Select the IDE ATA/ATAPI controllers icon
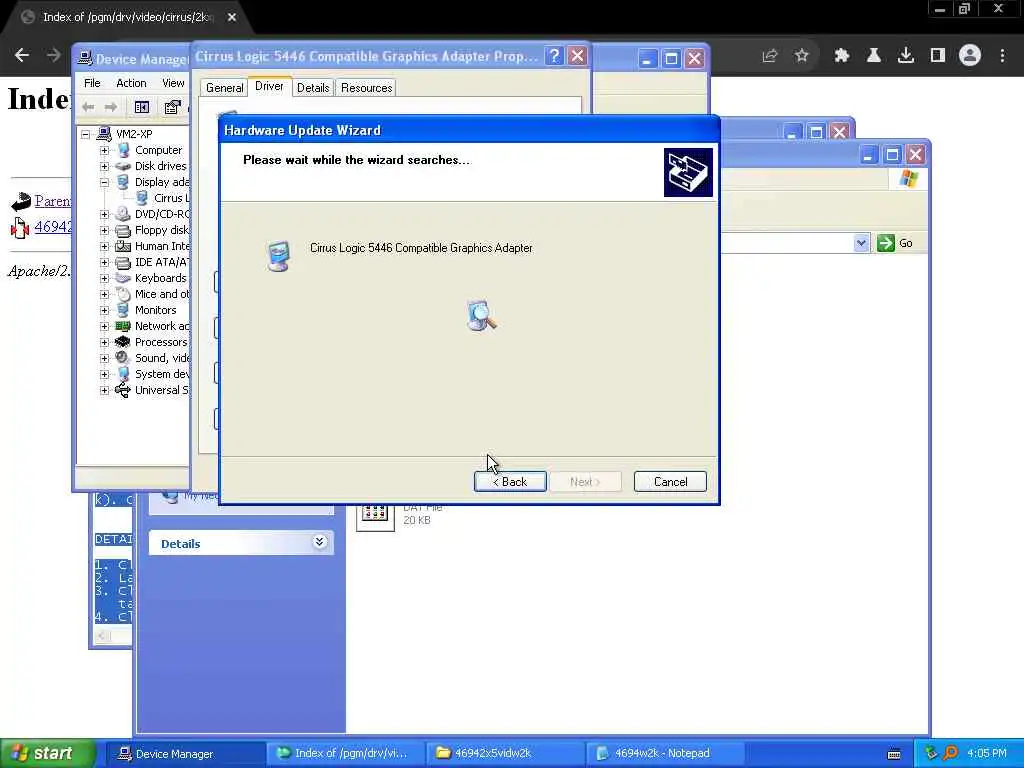Screen dimensions: 1024x768 tap(123, 263)
